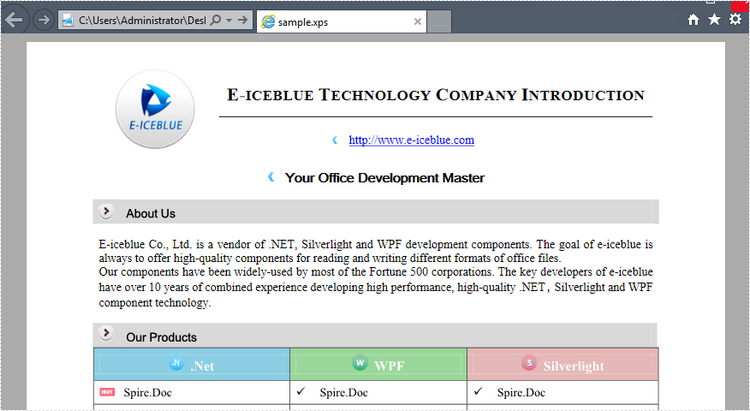Click the E-ICEBLUE round logo

[x=155, y=109]
